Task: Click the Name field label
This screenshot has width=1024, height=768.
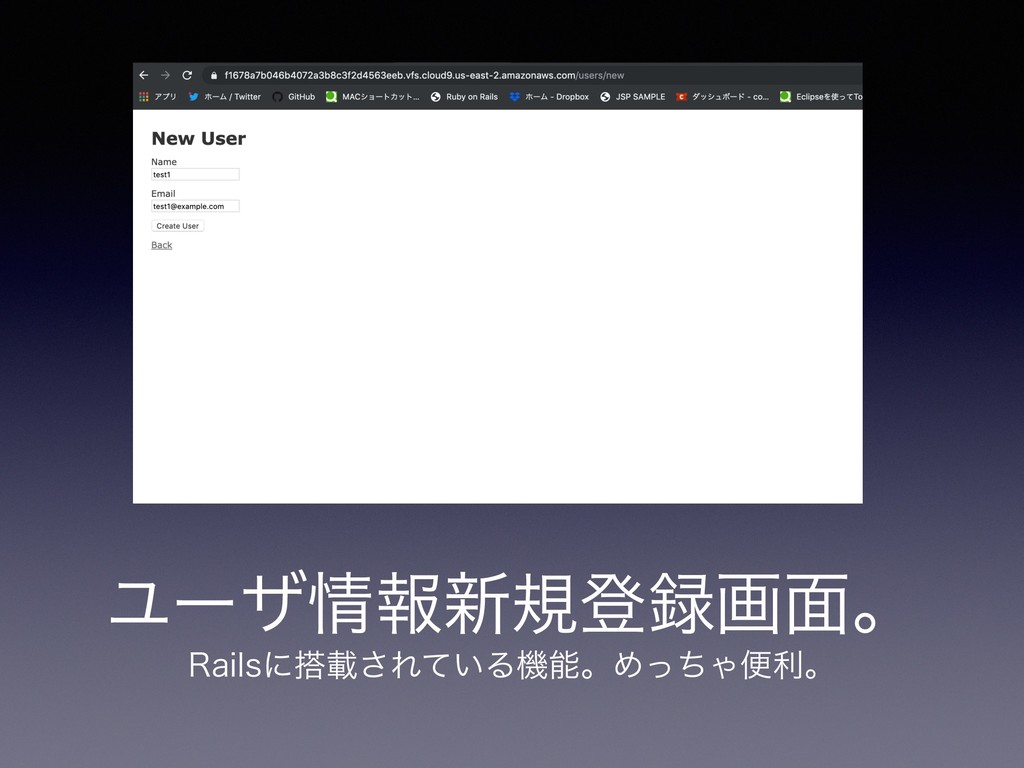Action: click(x=164, y=162)
